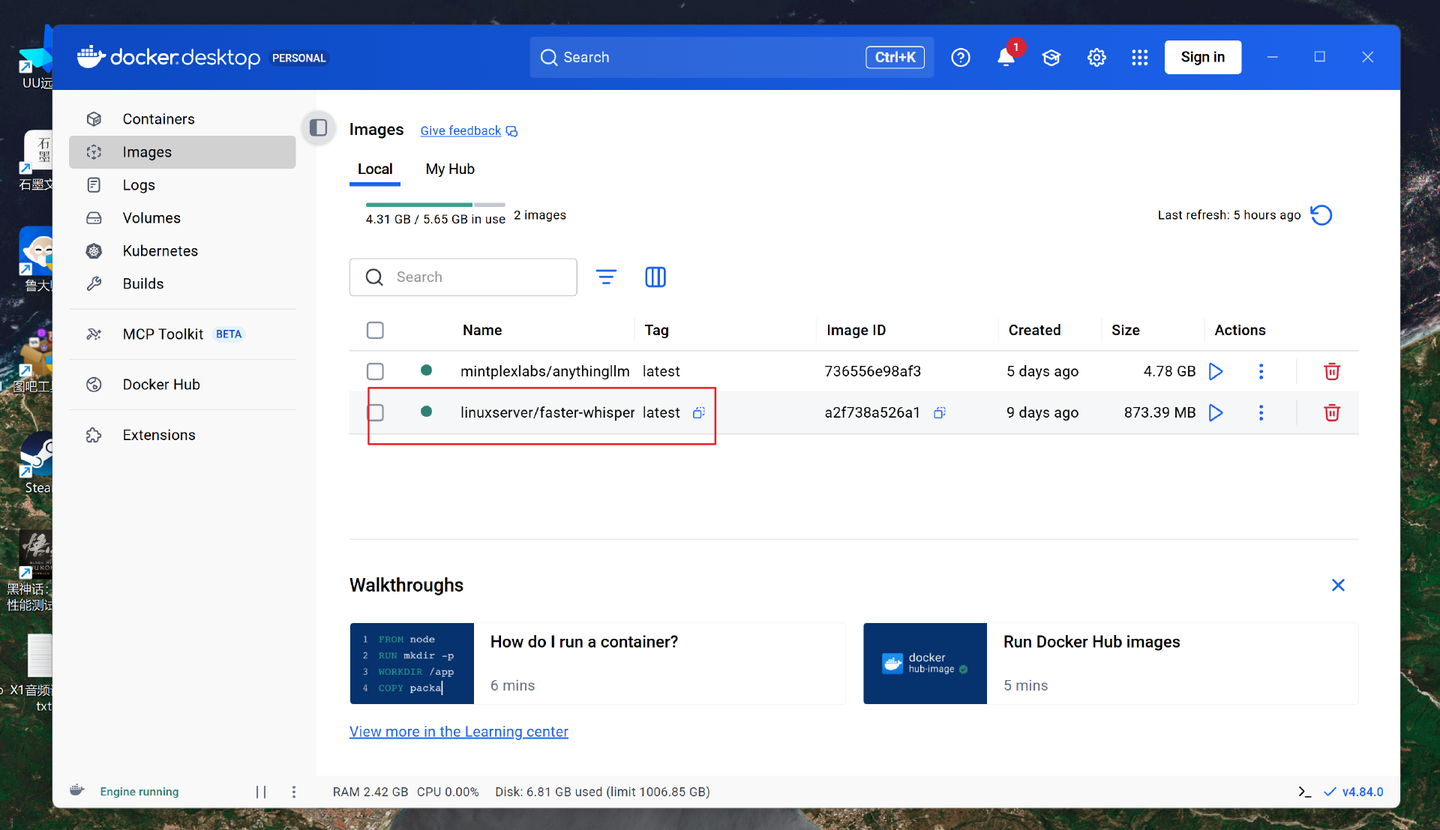The image size is (1440, 830).
Task: Open the Containers section
Action: coord(182,119)
